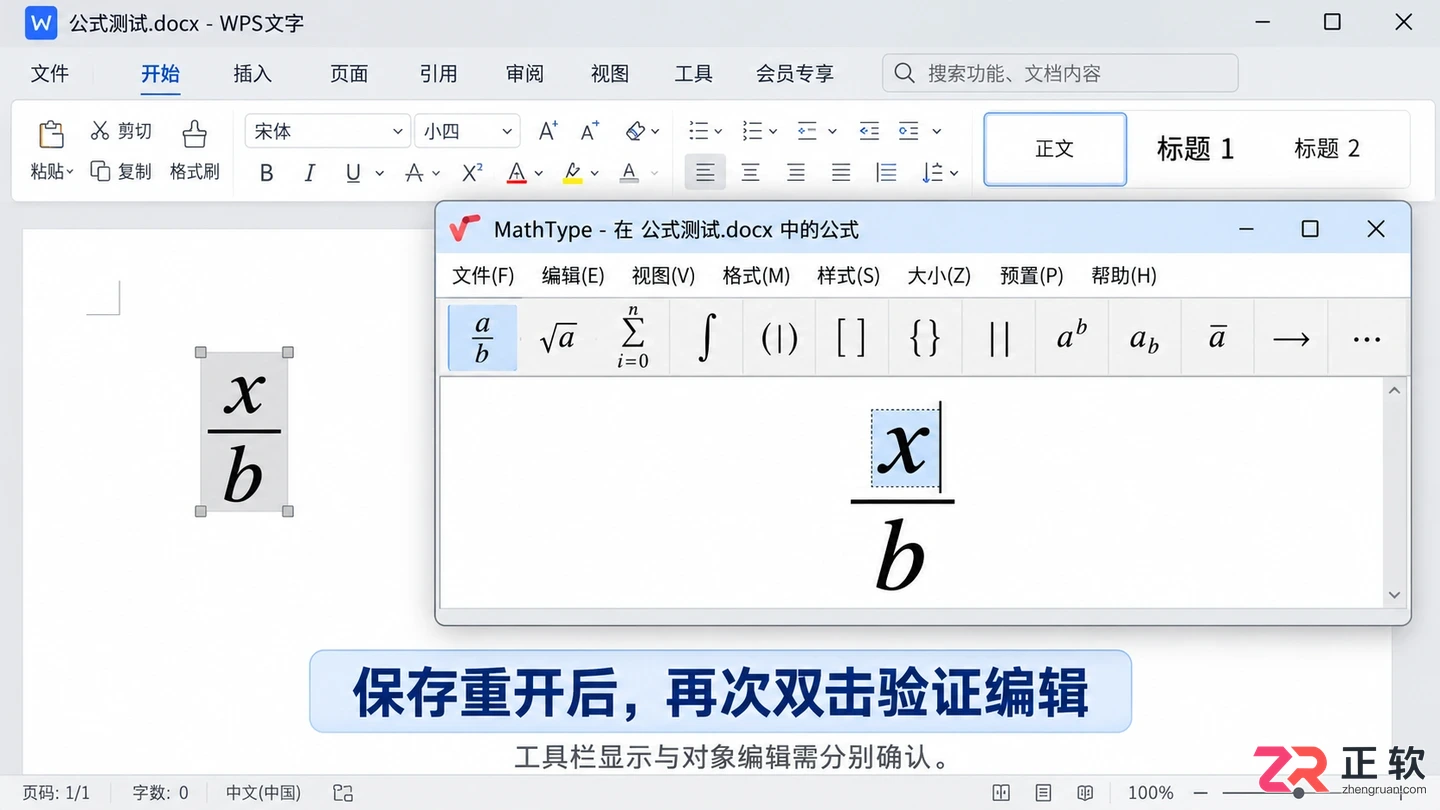The image size is (1440, 810).
Task: Toggle bold formatting in WPS ribbon
Action: tap(266, 173)
